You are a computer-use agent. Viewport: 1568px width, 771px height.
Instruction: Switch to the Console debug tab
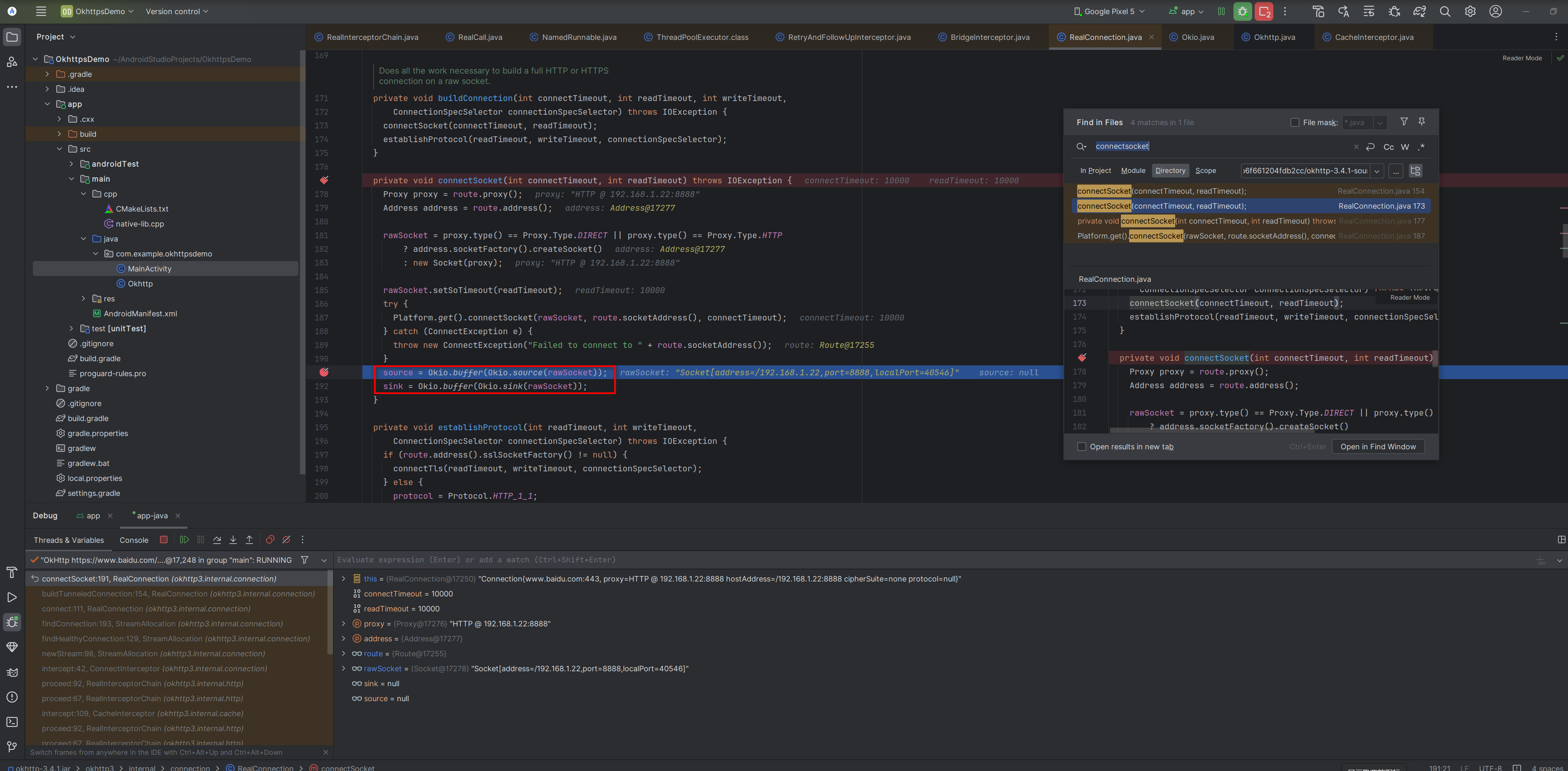[x=134, y=540]
